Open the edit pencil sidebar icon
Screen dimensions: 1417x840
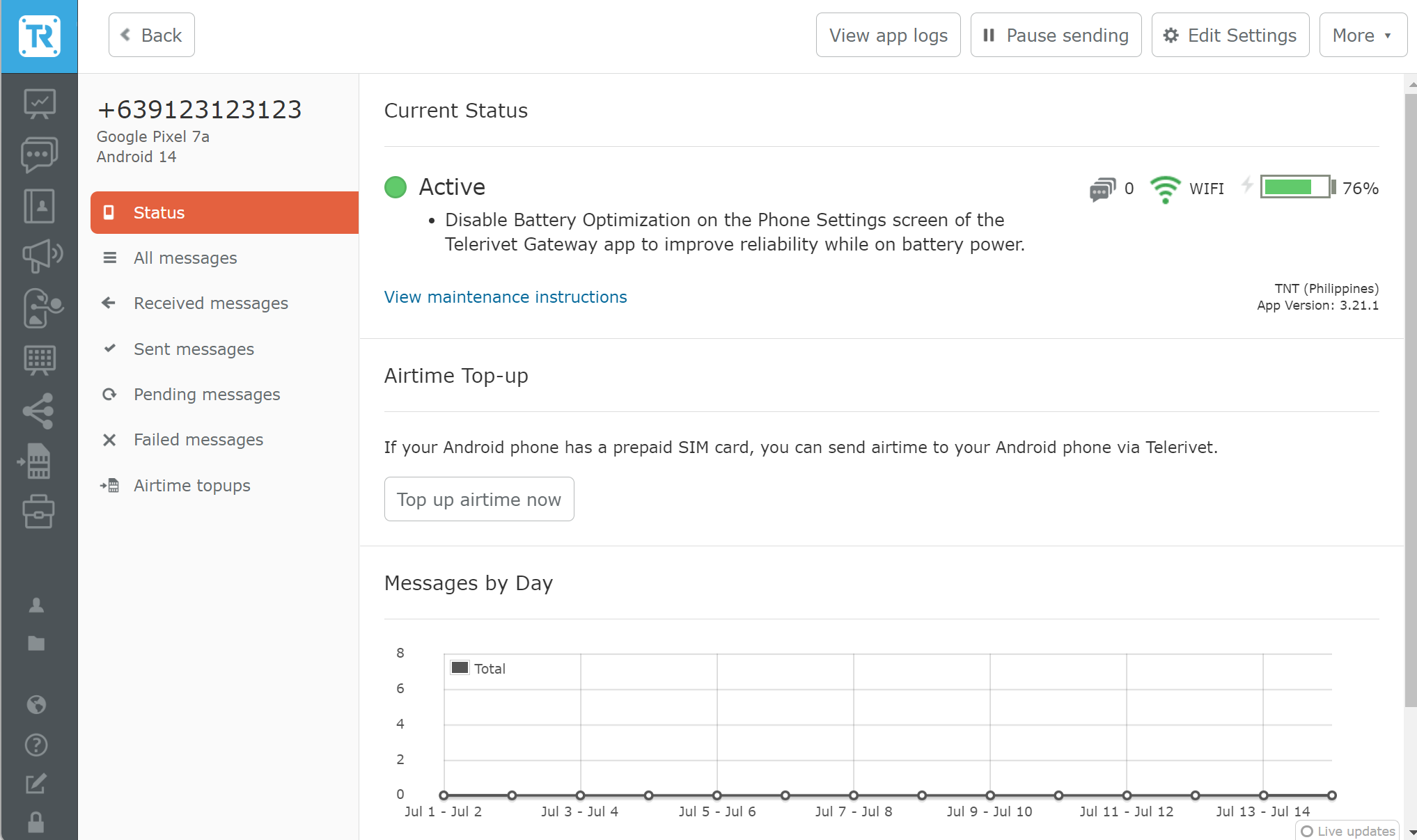point(36,784)
